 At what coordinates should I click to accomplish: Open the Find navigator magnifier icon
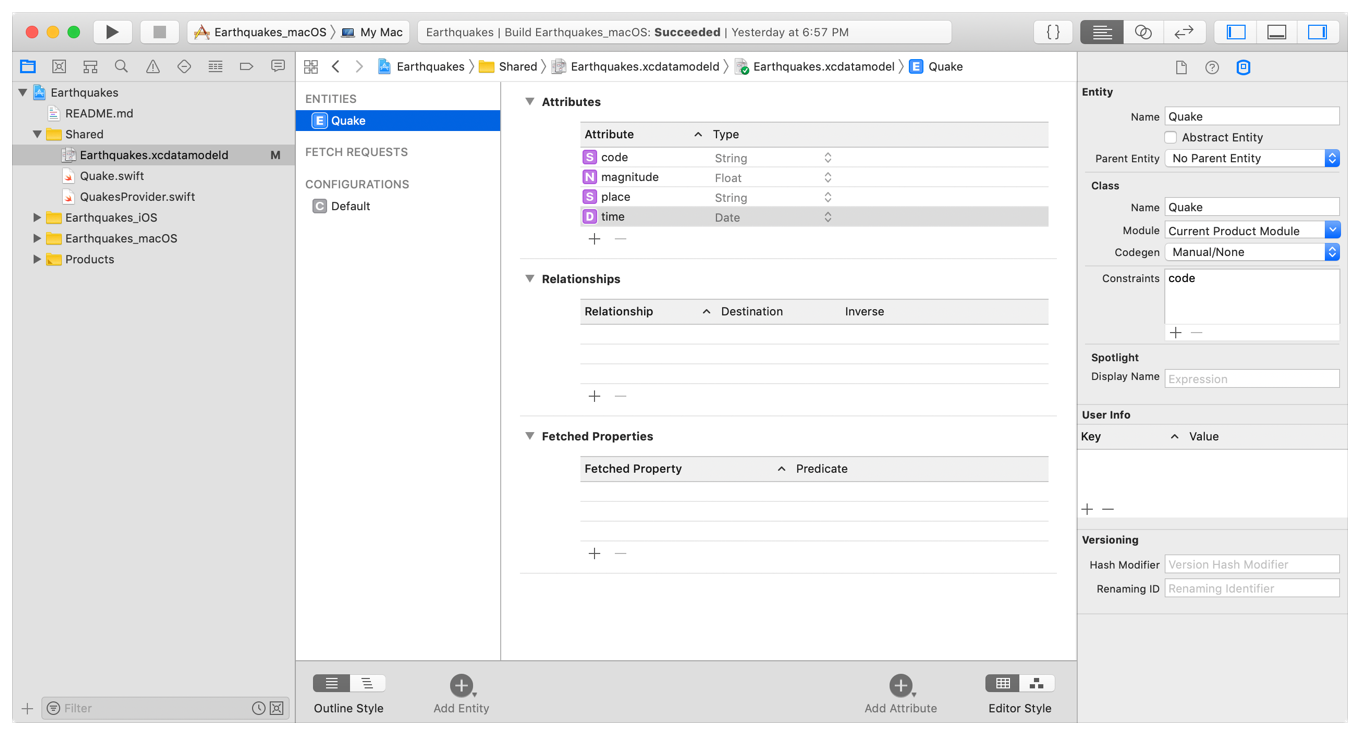121,67
